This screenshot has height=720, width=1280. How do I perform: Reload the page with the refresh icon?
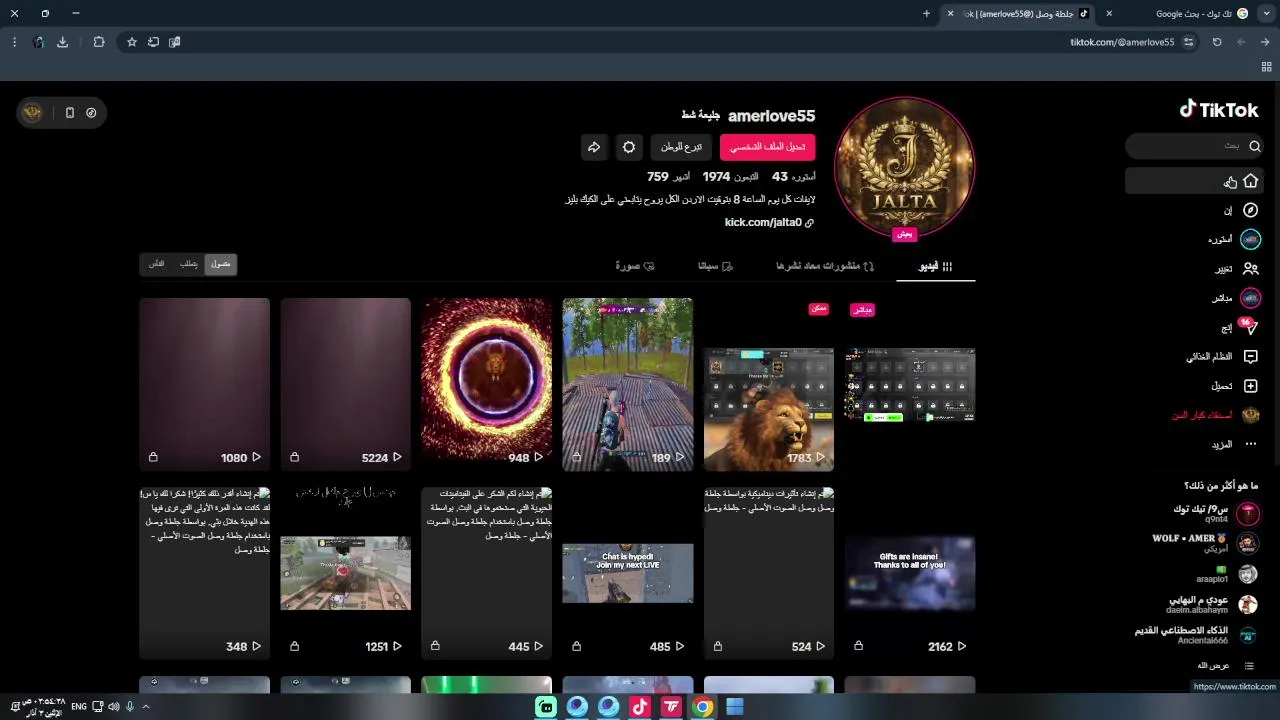click(x=1217, y=42)
